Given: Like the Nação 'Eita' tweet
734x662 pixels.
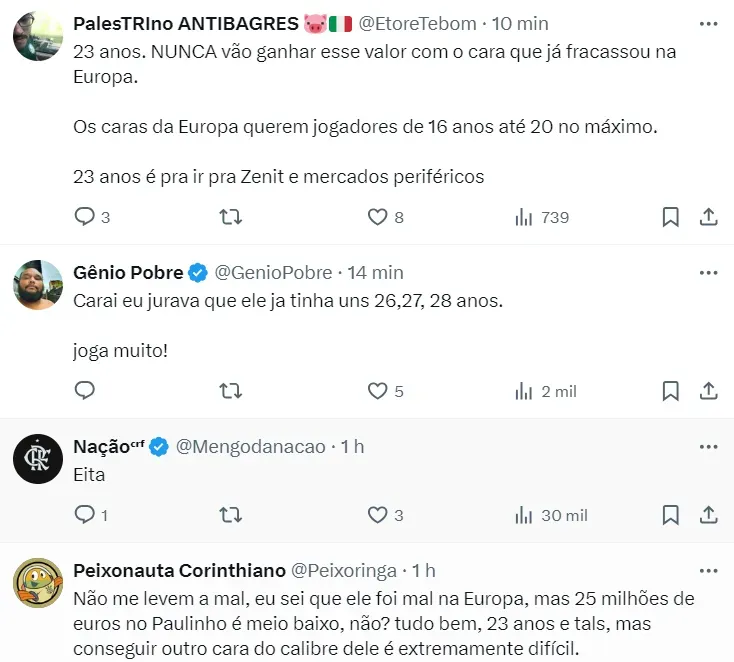Looking at the screenshot, I should tap(377, 515).
